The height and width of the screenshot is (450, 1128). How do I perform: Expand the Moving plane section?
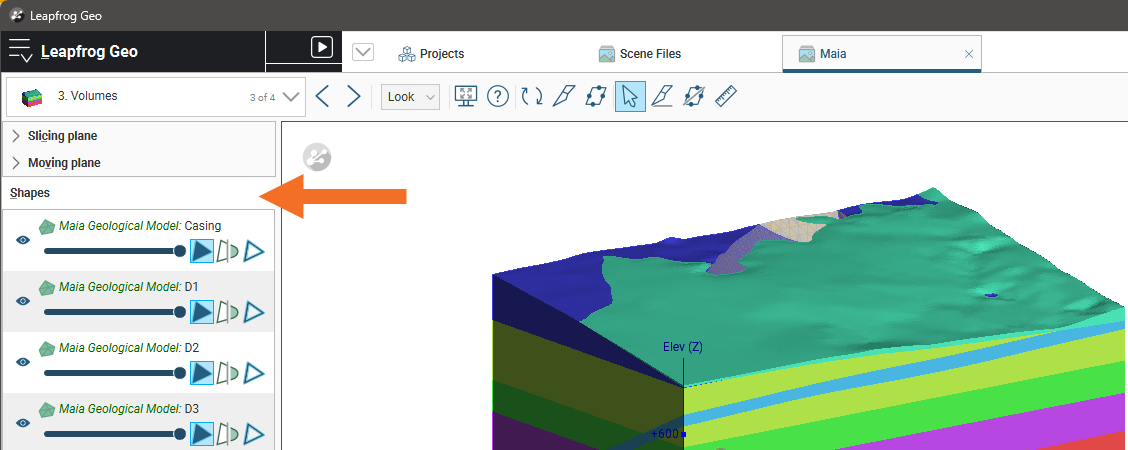16,163
